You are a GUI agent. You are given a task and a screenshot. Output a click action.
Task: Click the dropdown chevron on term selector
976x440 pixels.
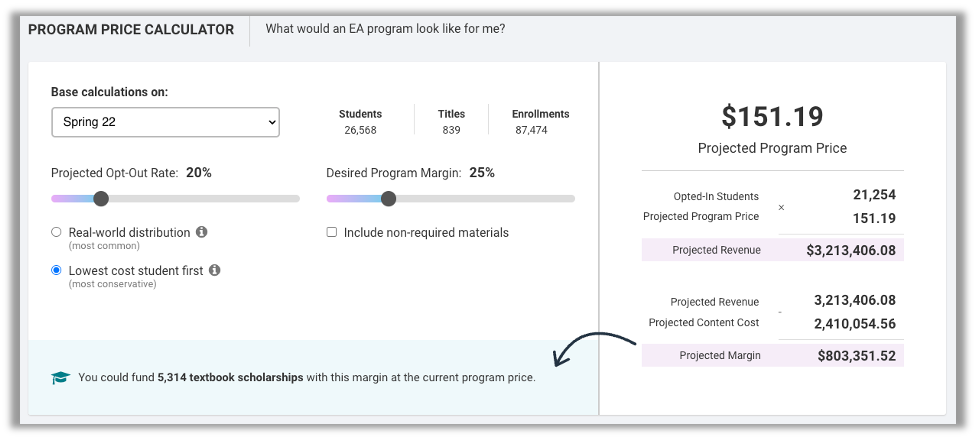pos(271,122)
